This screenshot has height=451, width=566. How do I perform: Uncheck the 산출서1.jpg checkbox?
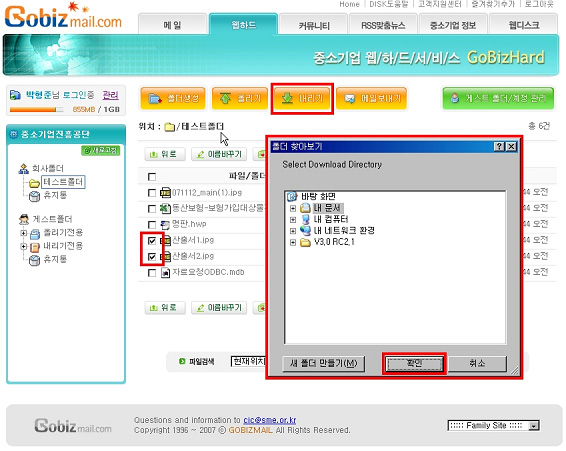click(x=152, y=241)
